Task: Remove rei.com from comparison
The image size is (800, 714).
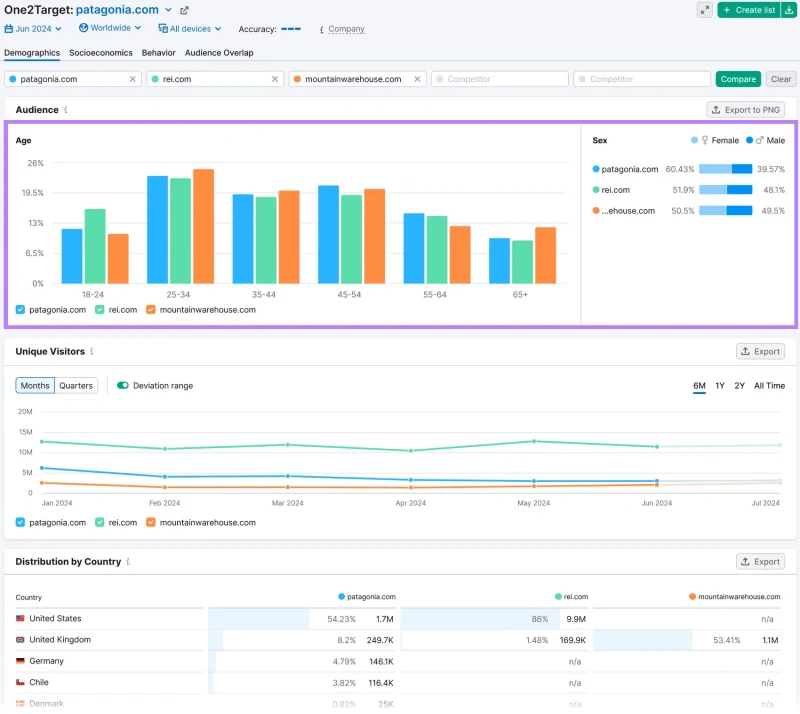Action: [274, 79]
